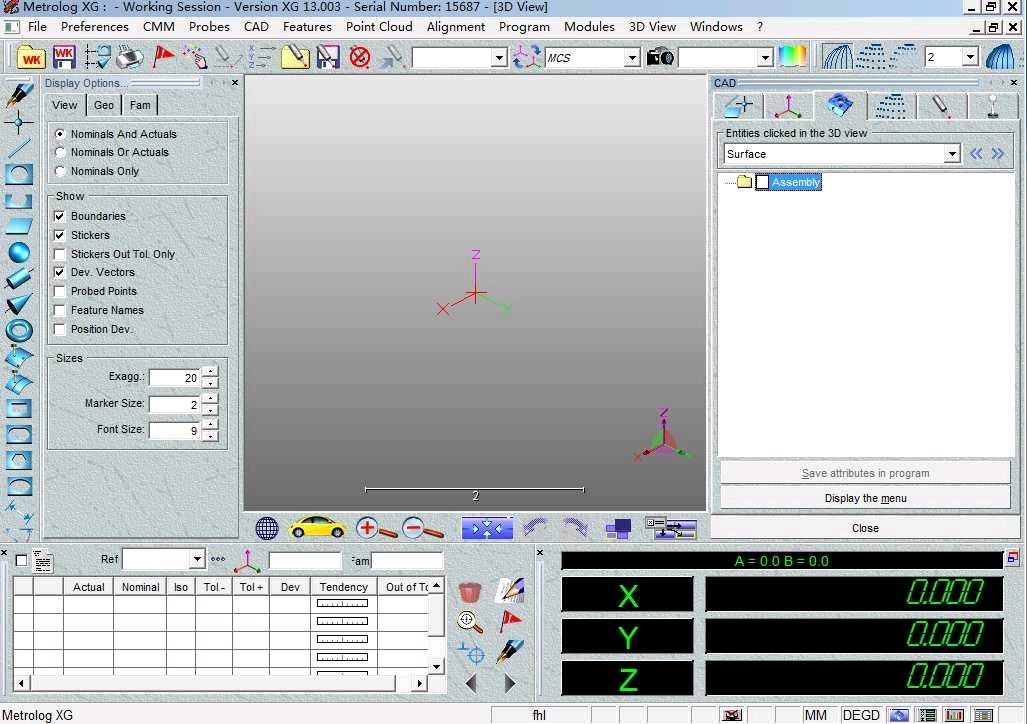Increase the Exagg. value with up arrow

pos(210,372)
